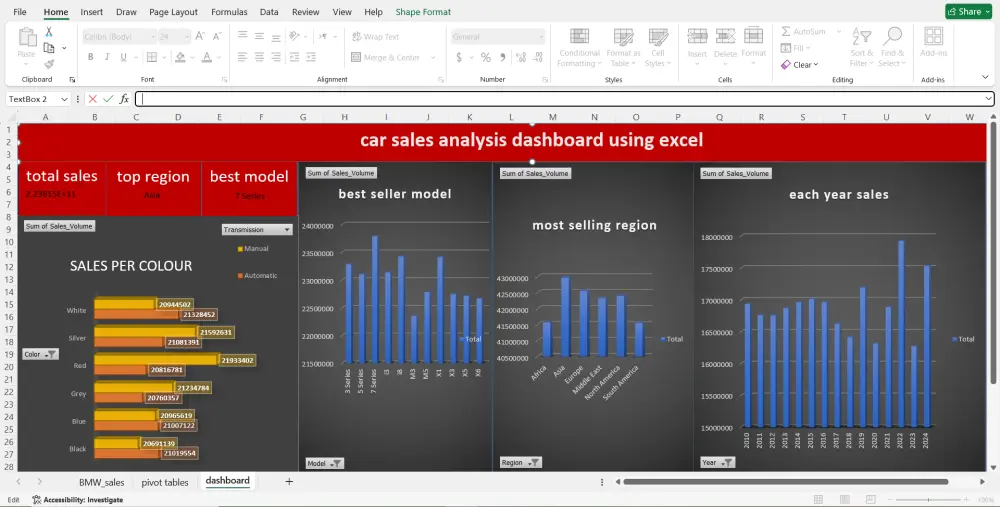Screen dimensions: 1000x507
Task: Open the font name dropdown
Action: [x=153, y=37]
